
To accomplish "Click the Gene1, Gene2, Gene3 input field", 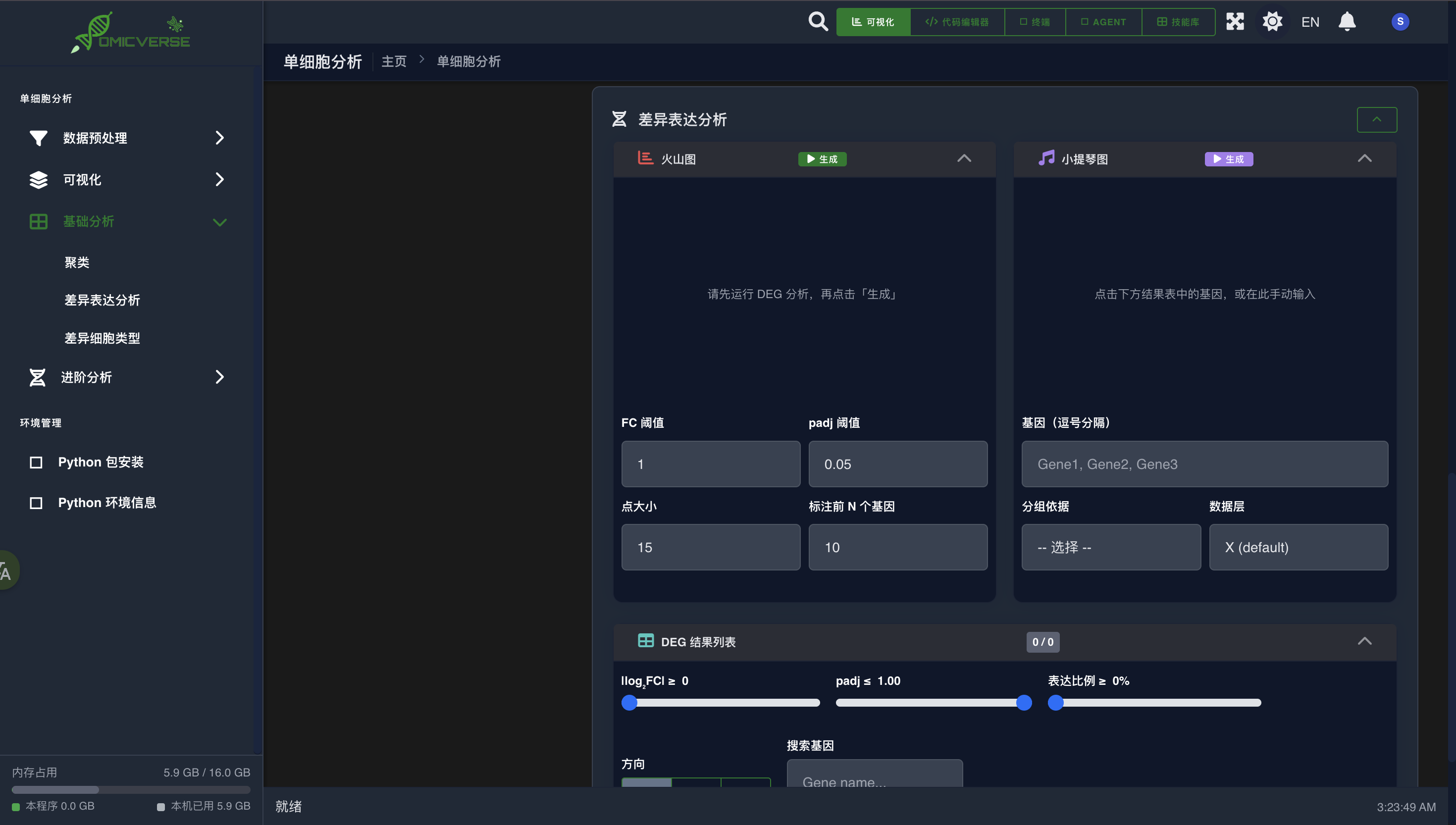I will pyautogui.click(x=1204, y=464).
